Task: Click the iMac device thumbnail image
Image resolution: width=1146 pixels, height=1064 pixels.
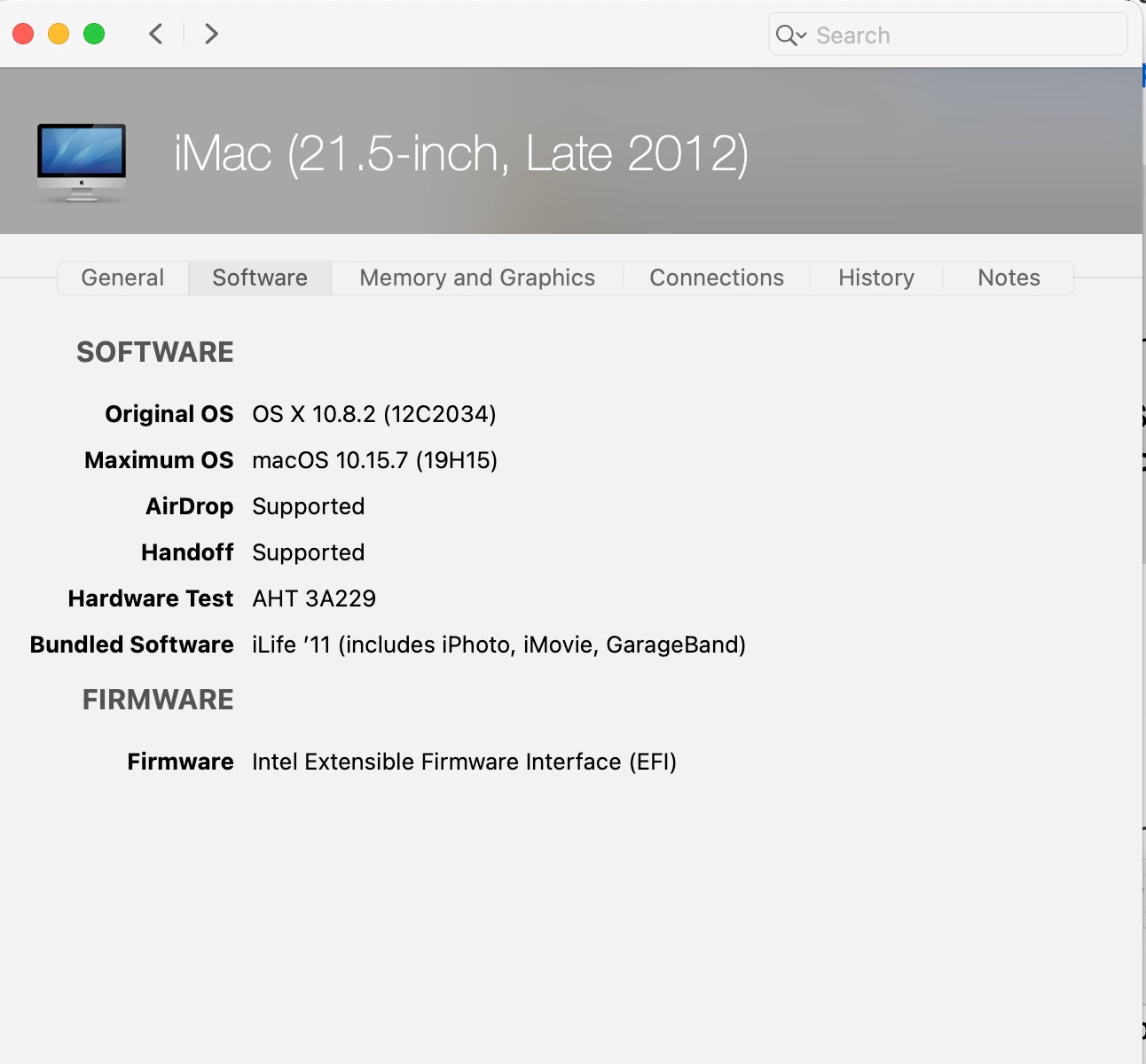Action: [x=82, y=162]
